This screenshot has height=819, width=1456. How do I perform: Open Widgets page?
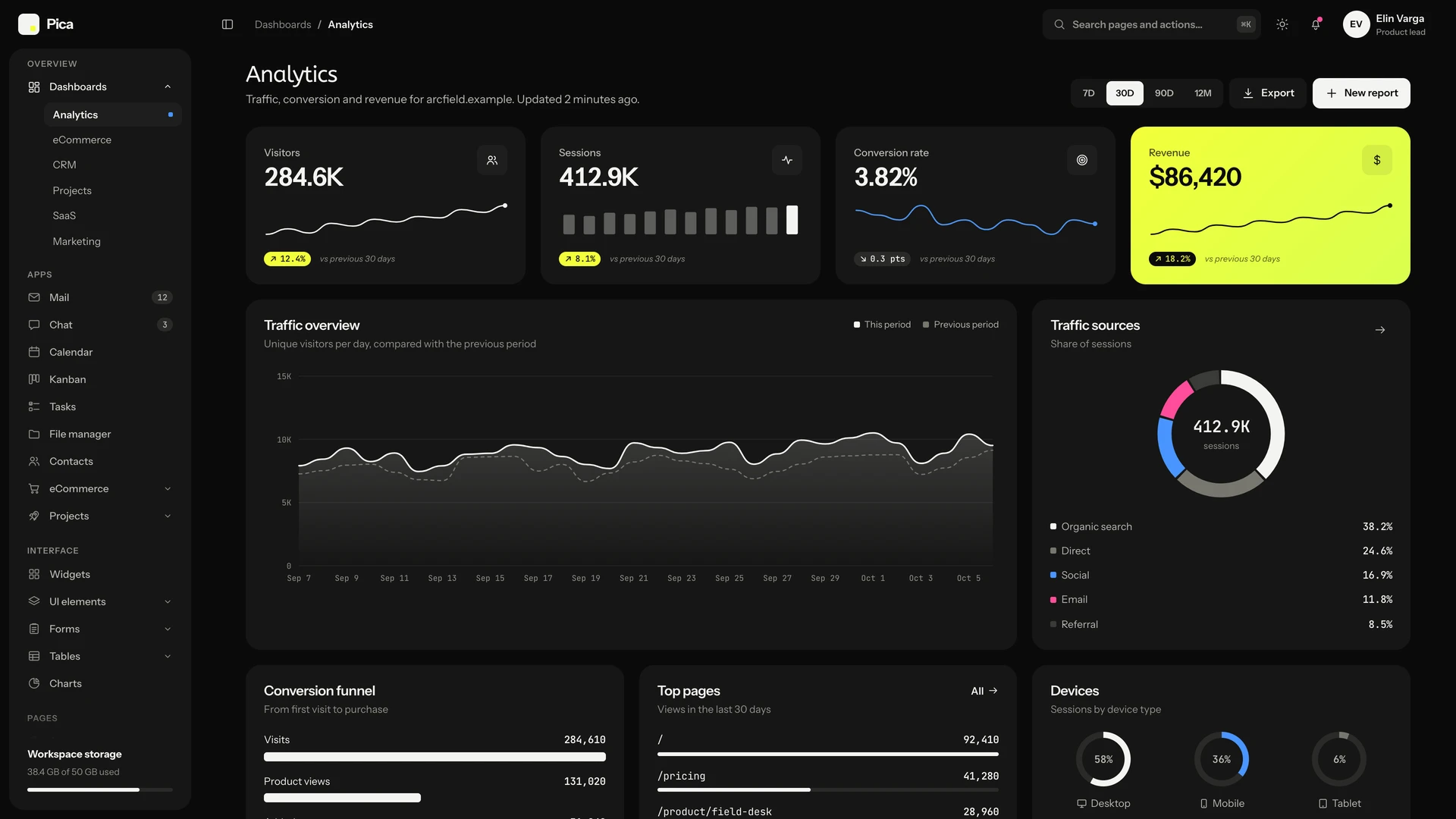[100, 574]
